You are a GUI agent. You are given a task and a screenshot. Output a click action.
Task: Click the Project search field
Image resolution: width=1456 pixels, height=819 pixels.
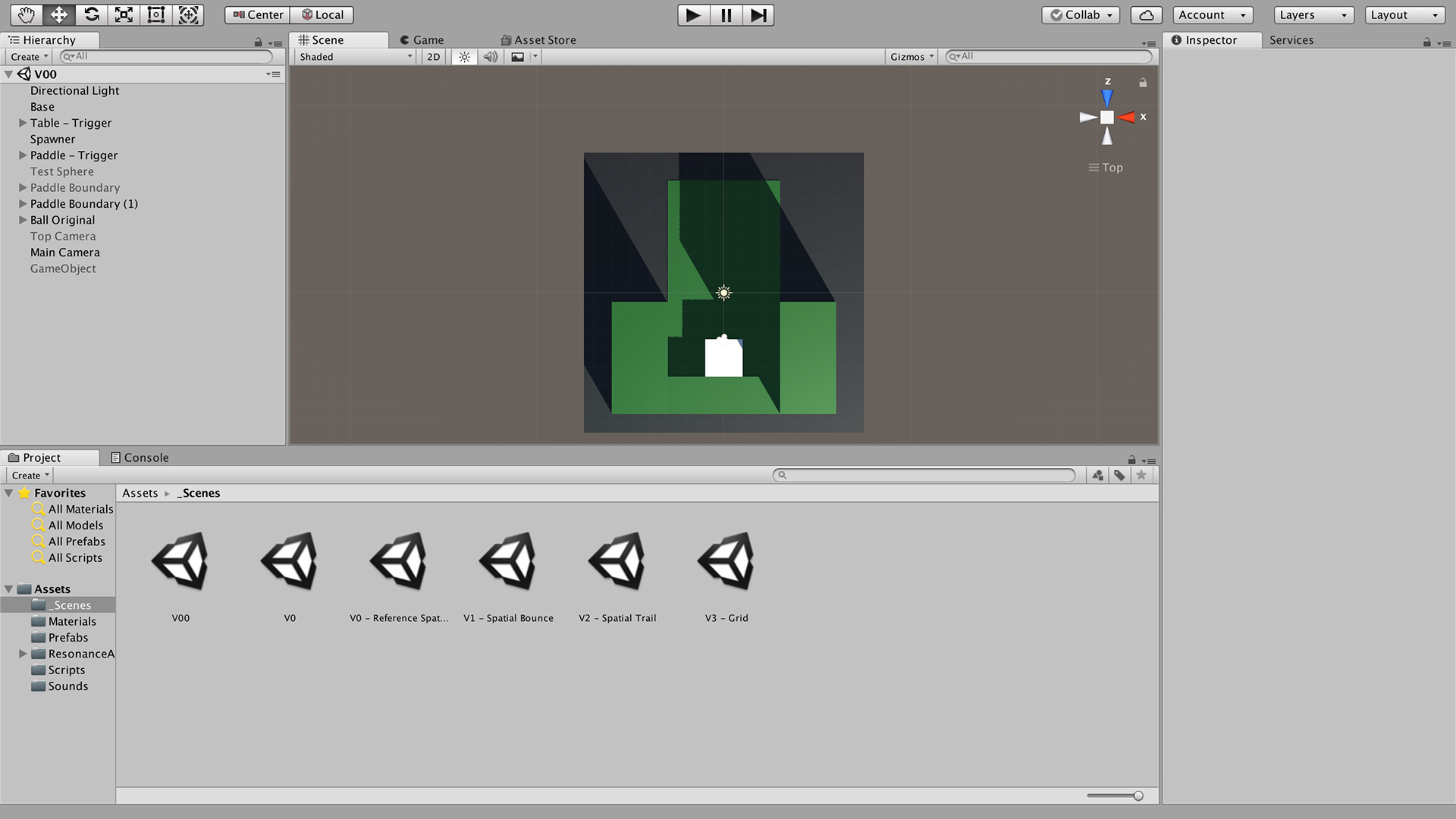pos(924,475)
